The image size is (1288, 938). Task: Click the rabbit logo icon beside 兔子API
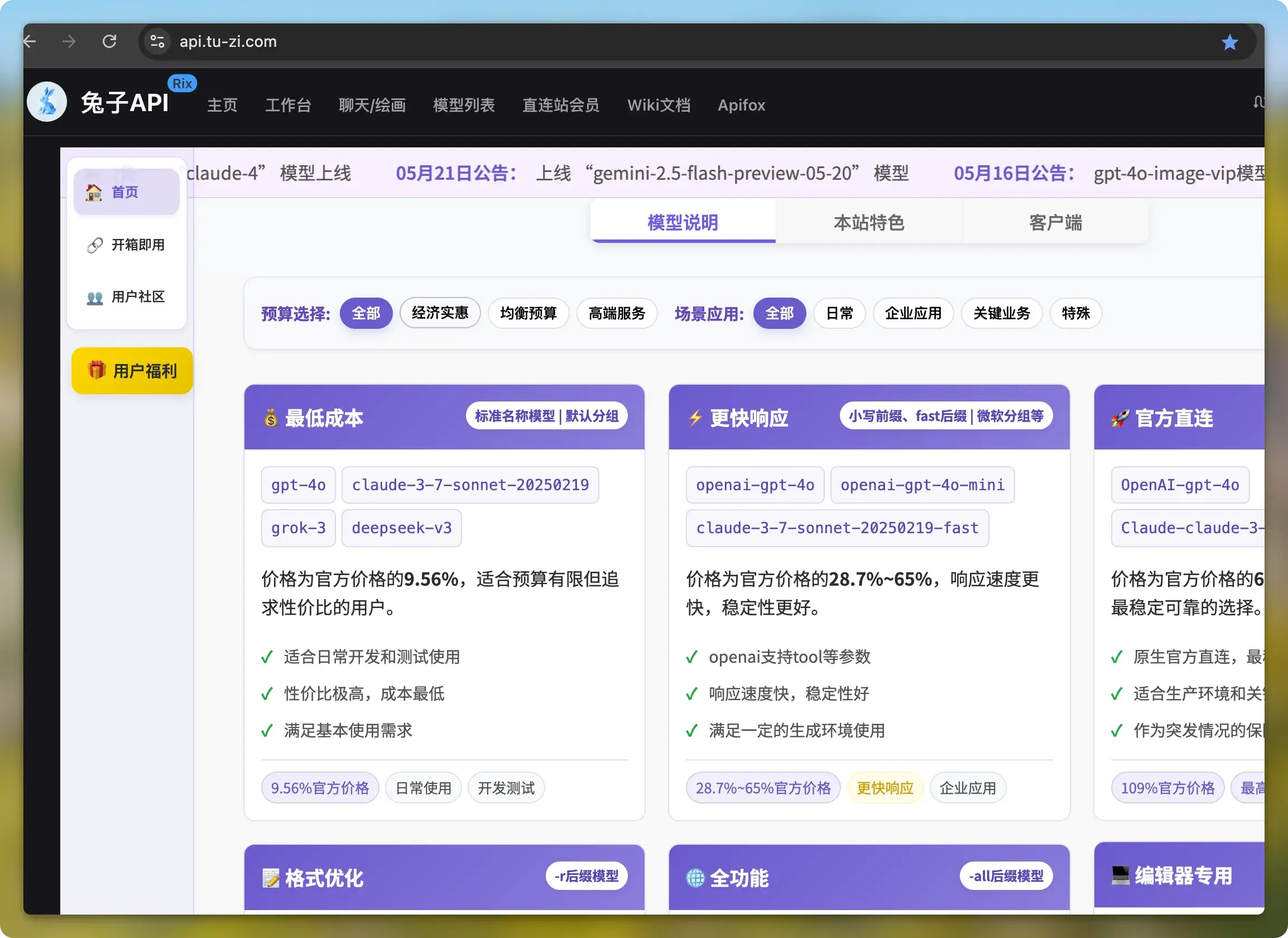pos(47,100)
